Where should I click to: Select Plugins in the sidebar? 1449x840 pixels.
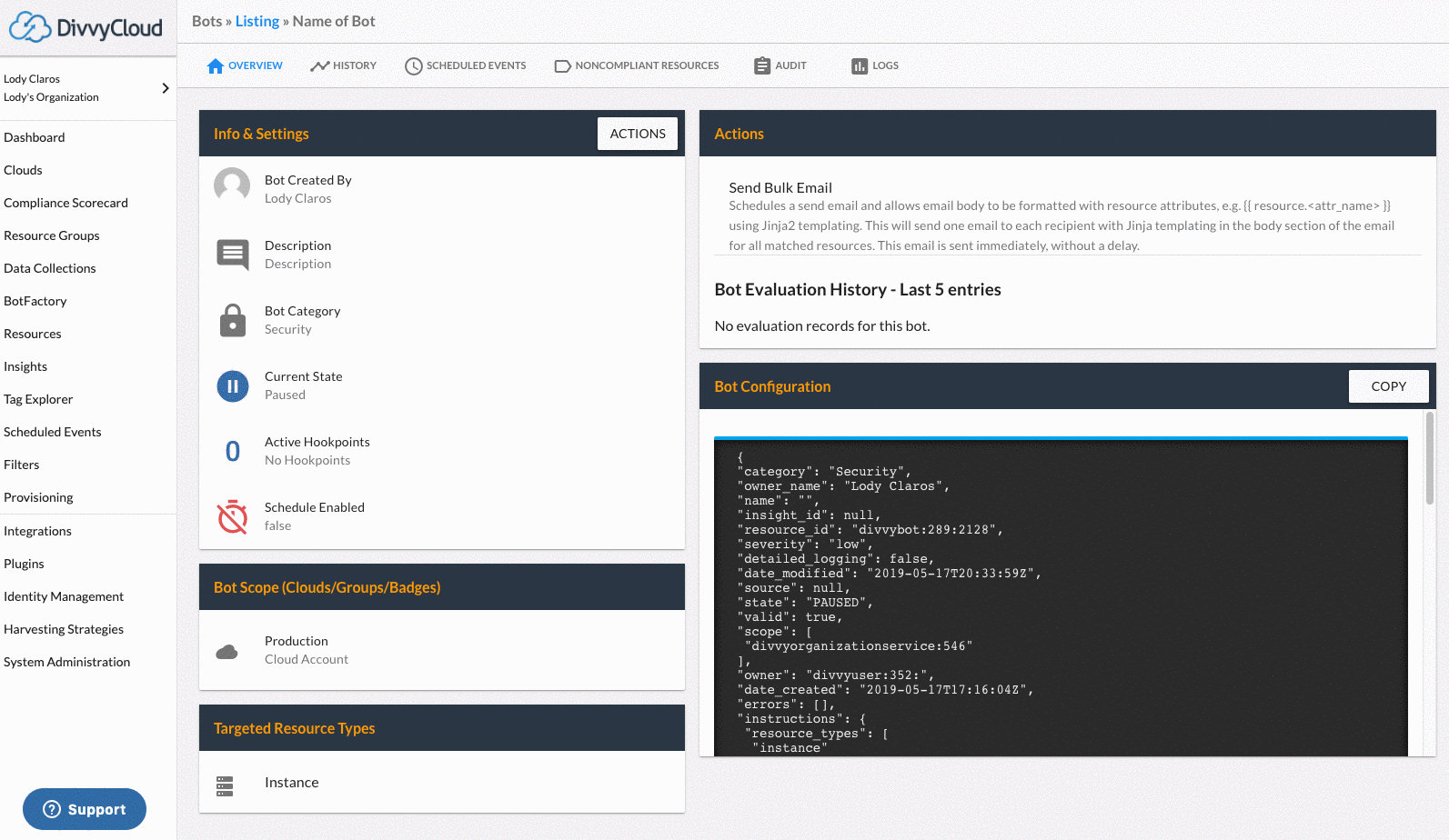pyautogui.click(x=24, y=564)
